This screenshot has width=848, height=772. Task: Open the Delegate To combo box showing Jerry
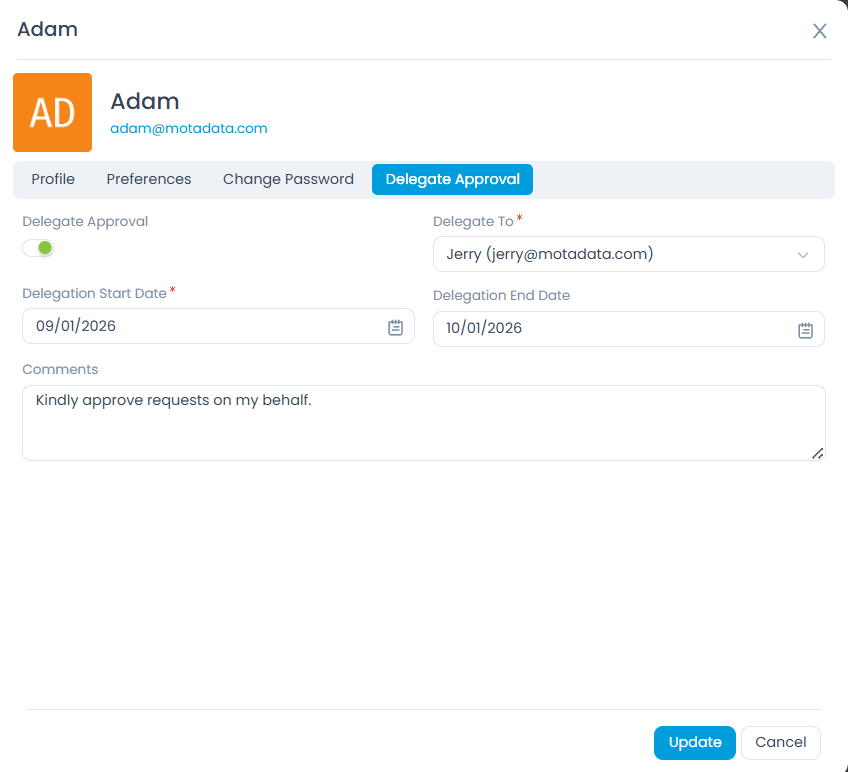tap(610, 254)
